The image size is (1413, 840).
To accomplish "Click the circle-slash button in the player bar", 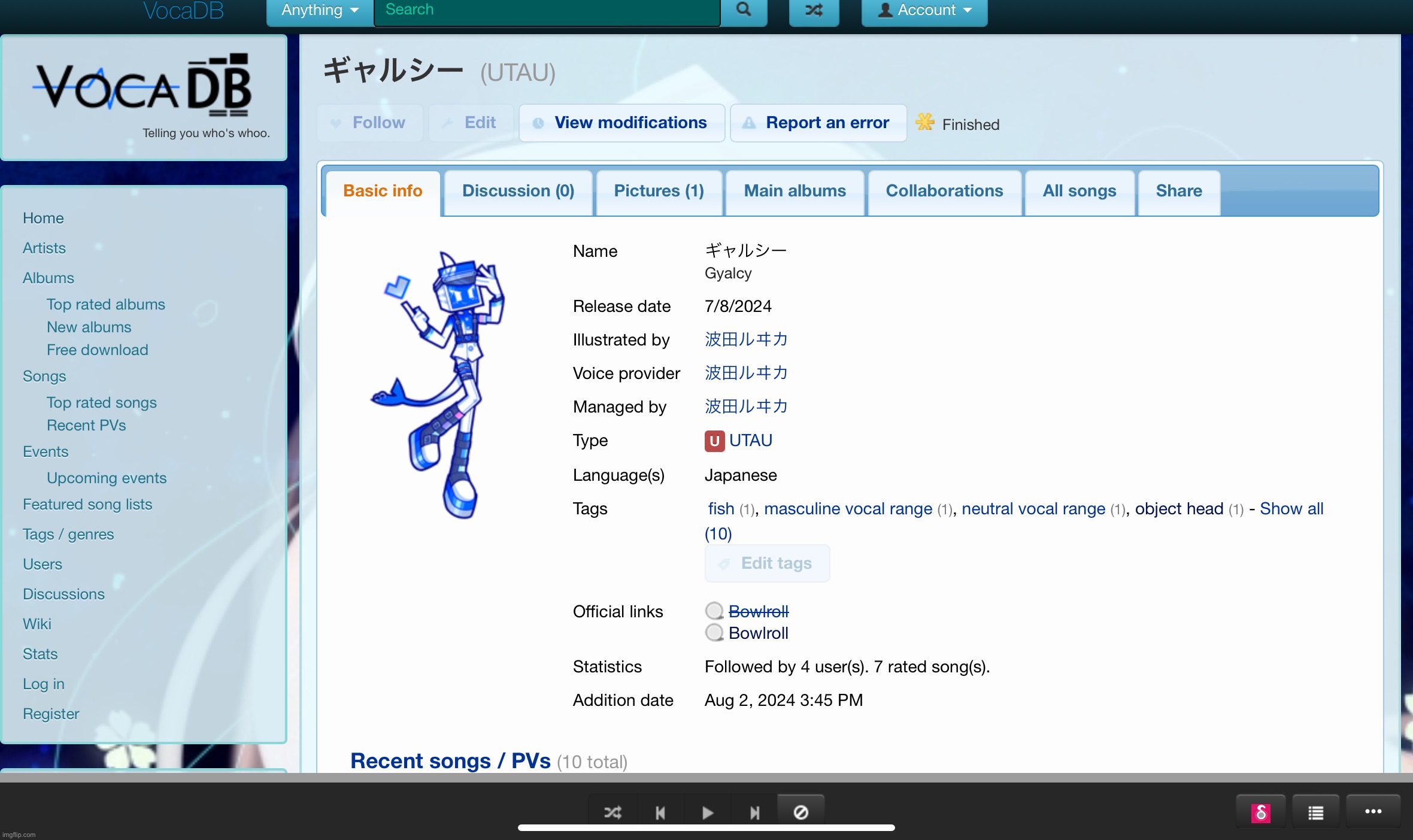I will (801, 812).
